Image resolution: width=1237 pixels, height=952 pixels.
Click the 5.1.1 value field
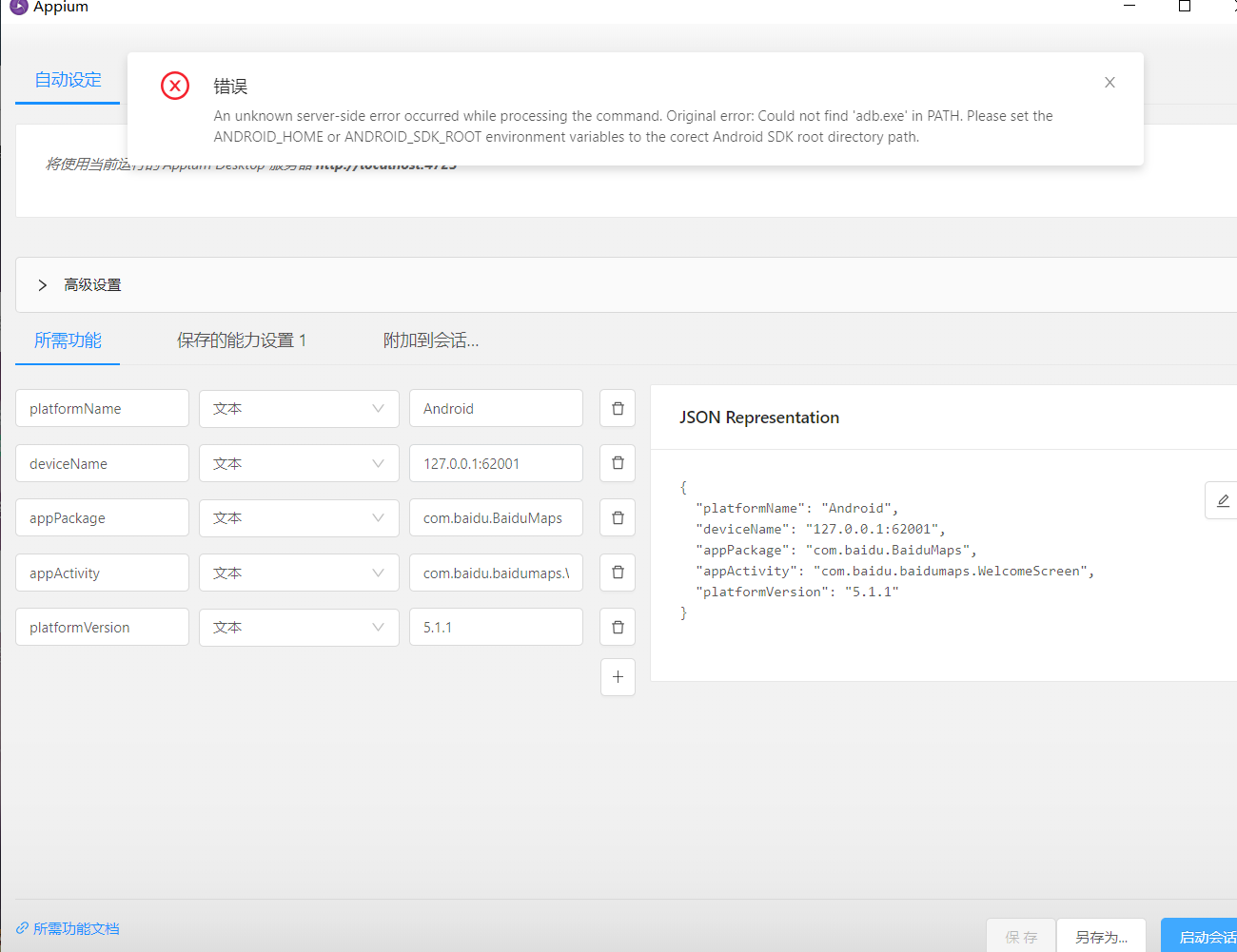496,627
